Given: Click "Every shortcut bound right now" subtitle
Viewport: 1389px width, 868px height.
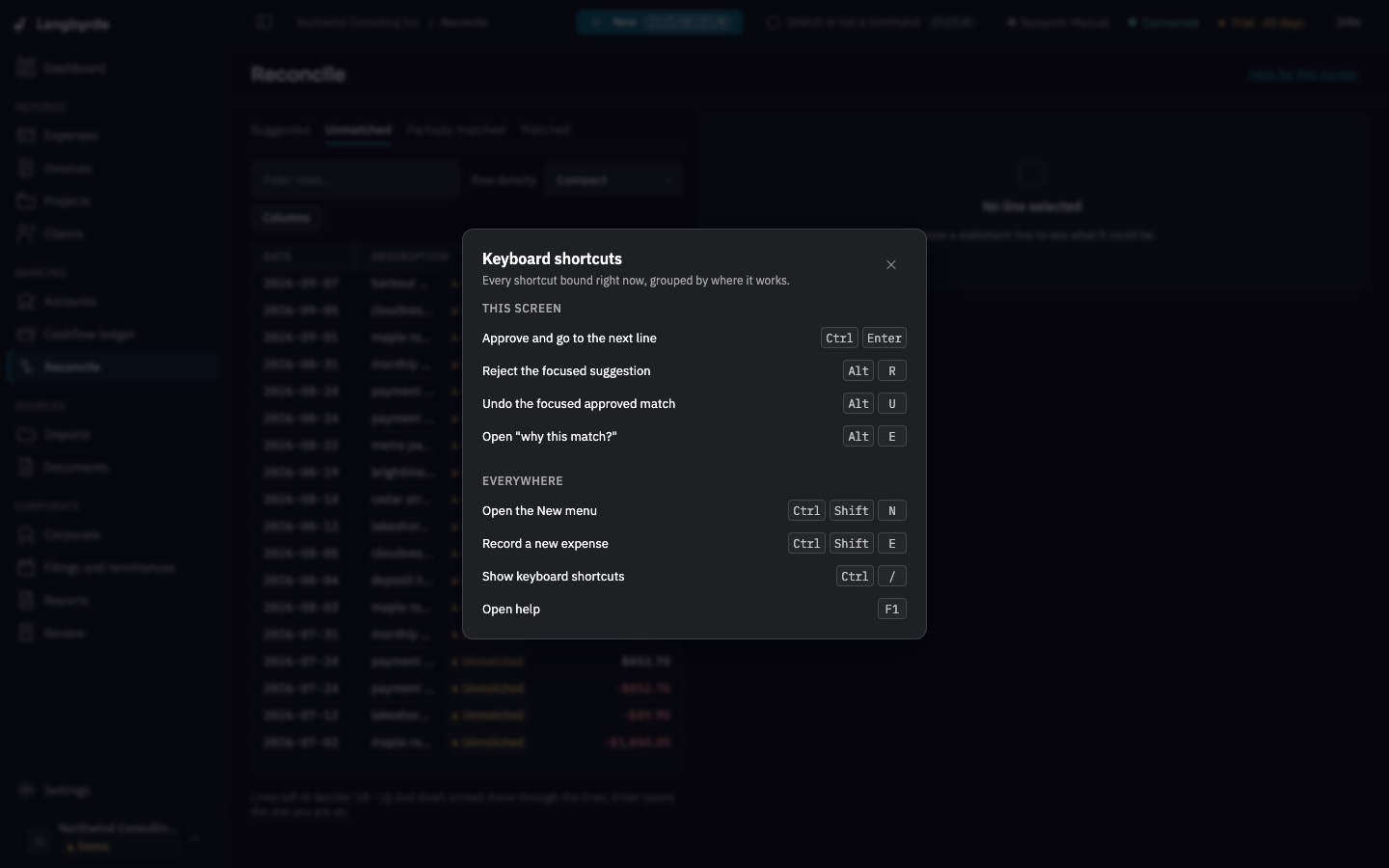Looking at the screenshot, I should [x=636, y=281].
